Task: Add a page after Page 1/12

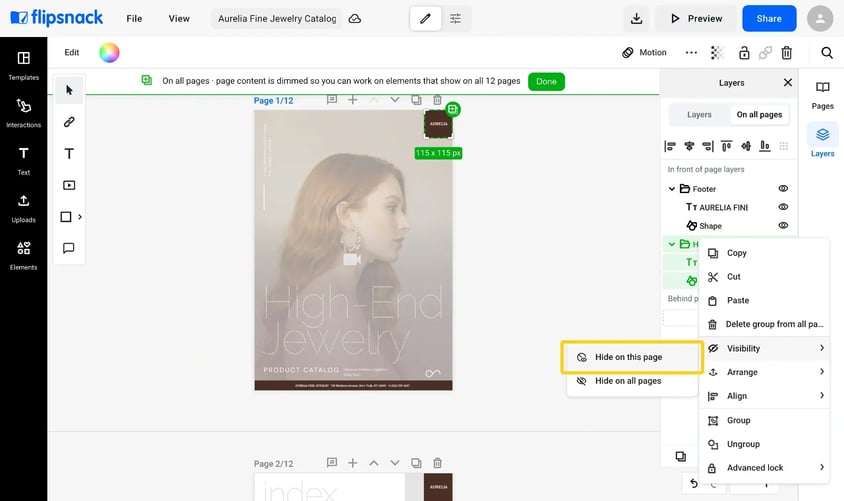Action: [x=353, y=100]
